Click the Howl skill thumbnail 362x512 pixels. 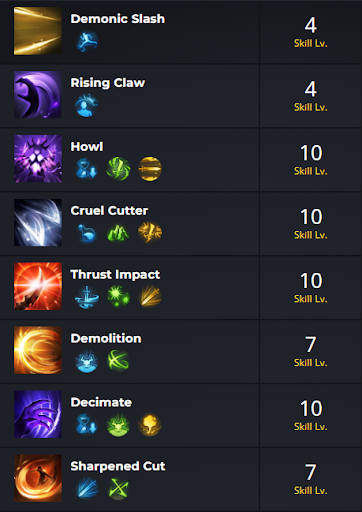(38, 159)
